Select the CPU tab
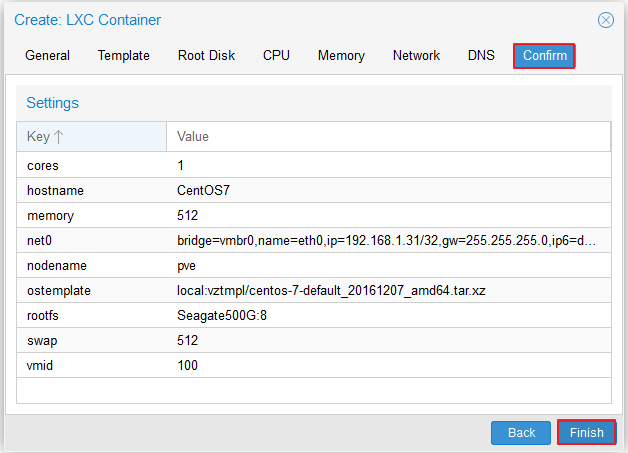Viewport: 628px width, 453px height. coord(276,56)
